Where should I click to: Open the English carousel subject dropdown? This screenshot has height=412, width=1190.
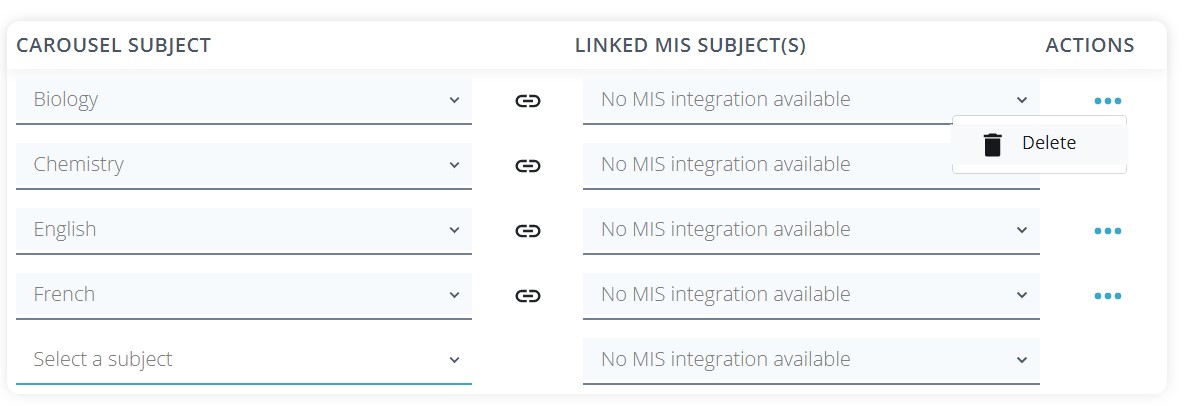(244, 230)
